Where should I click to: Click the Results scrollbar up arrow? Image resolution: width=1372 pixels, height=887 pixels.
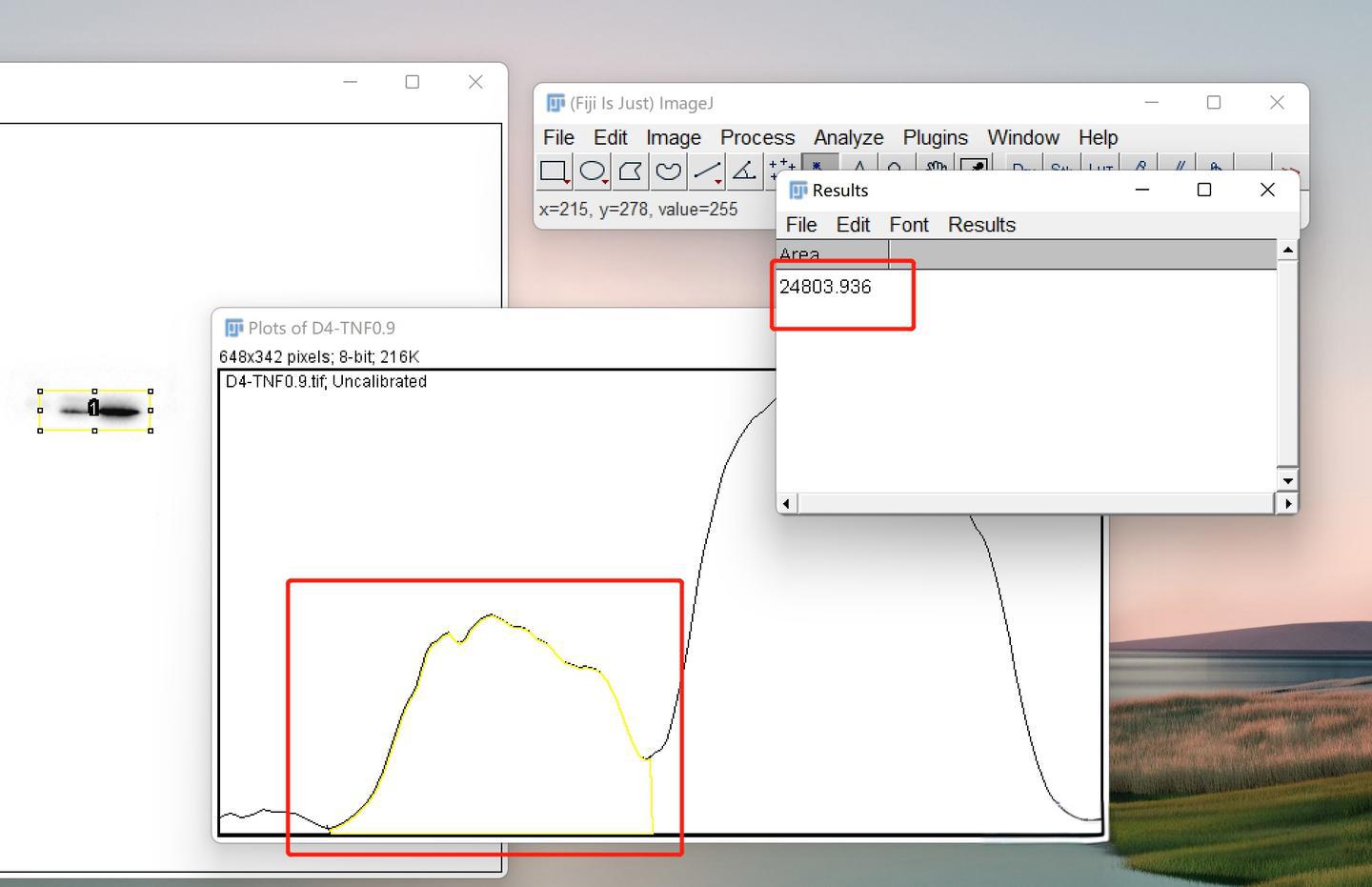[x=1287, y=250]
